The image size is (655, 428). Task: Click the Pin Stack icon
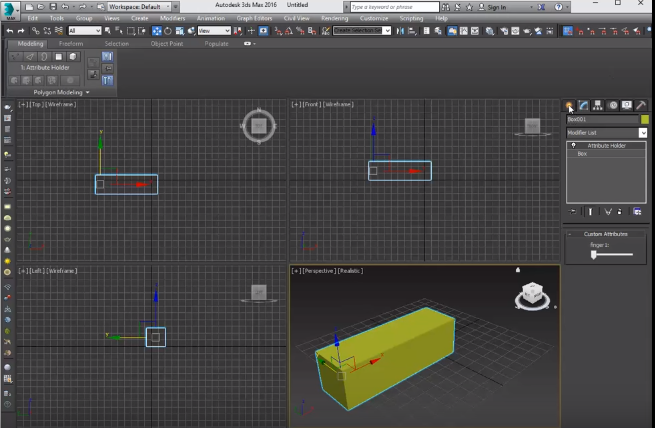coord(573,212)
